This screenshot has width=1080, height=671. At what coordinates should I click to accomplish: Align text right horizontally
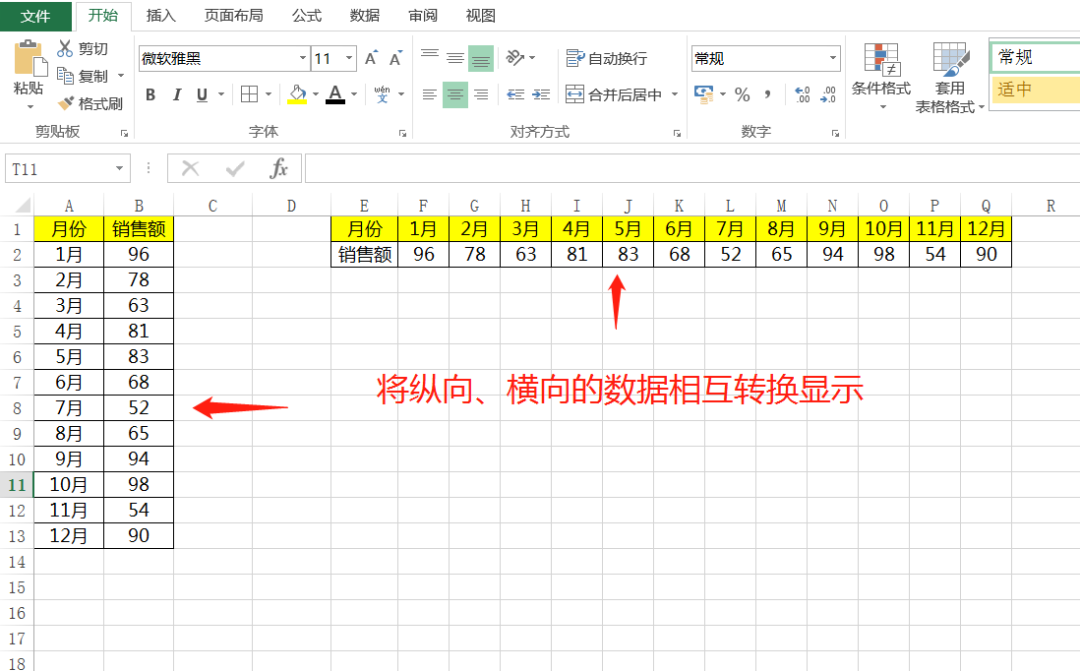point(481,94)
